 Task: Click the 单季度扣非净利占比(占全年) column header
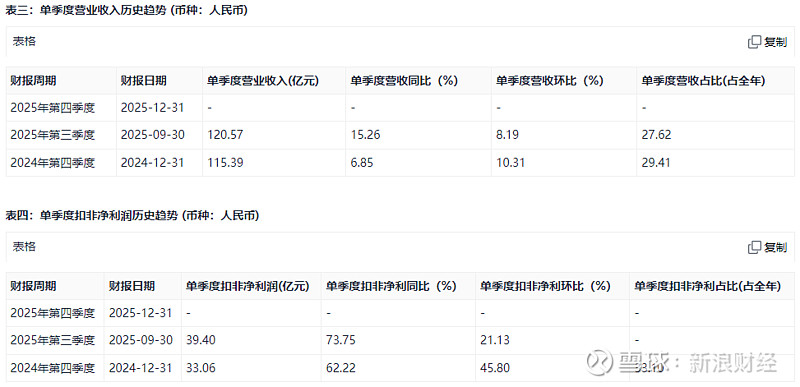[x=708, y=286]
